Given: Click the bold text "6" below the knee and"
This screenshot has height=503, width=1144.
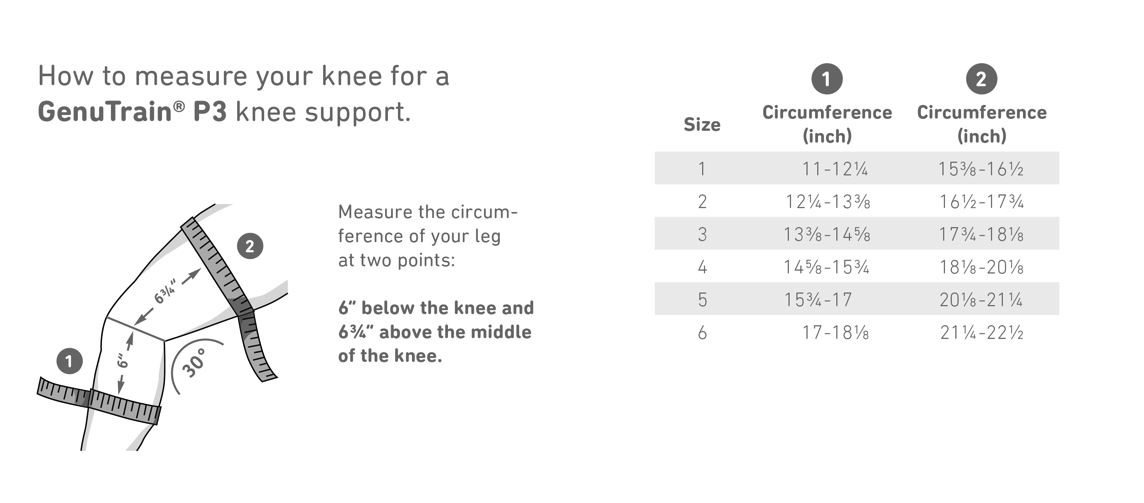Looking at the screenshot, I should pyautogui.click(x=436, y=307).
